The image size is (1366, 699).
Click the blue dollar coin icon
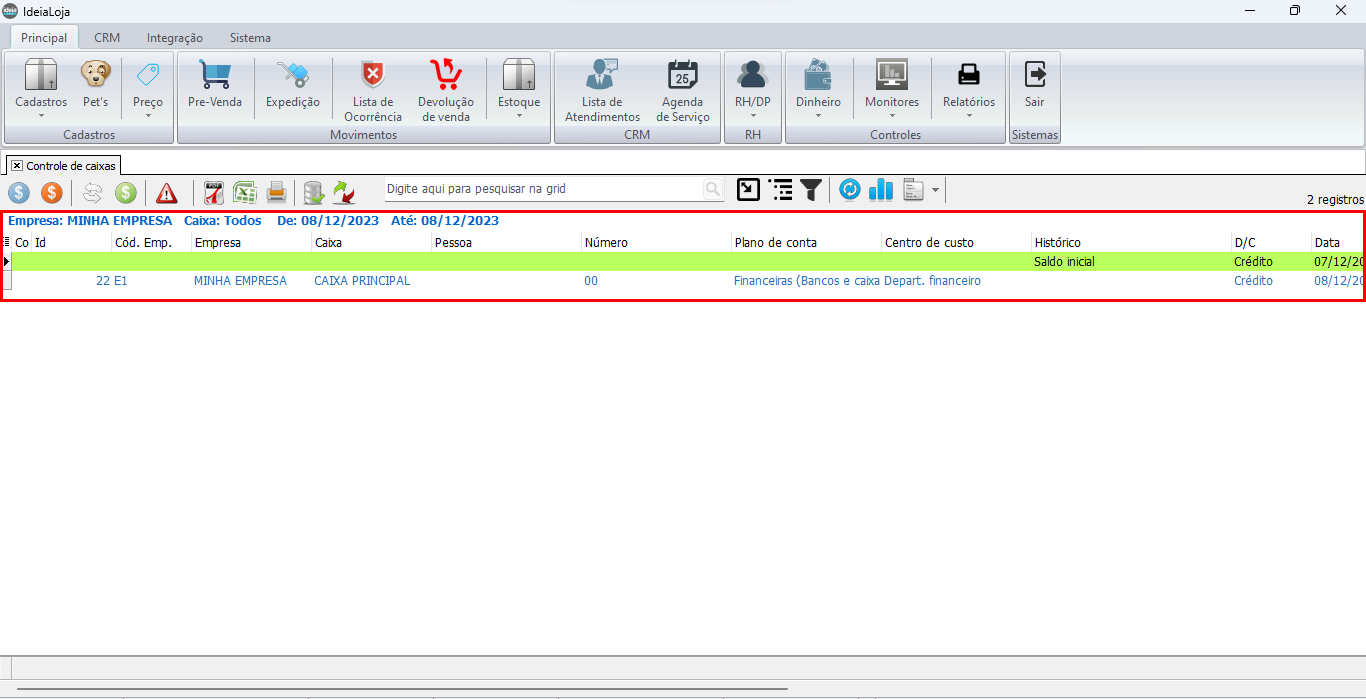(x=19, y=191)
